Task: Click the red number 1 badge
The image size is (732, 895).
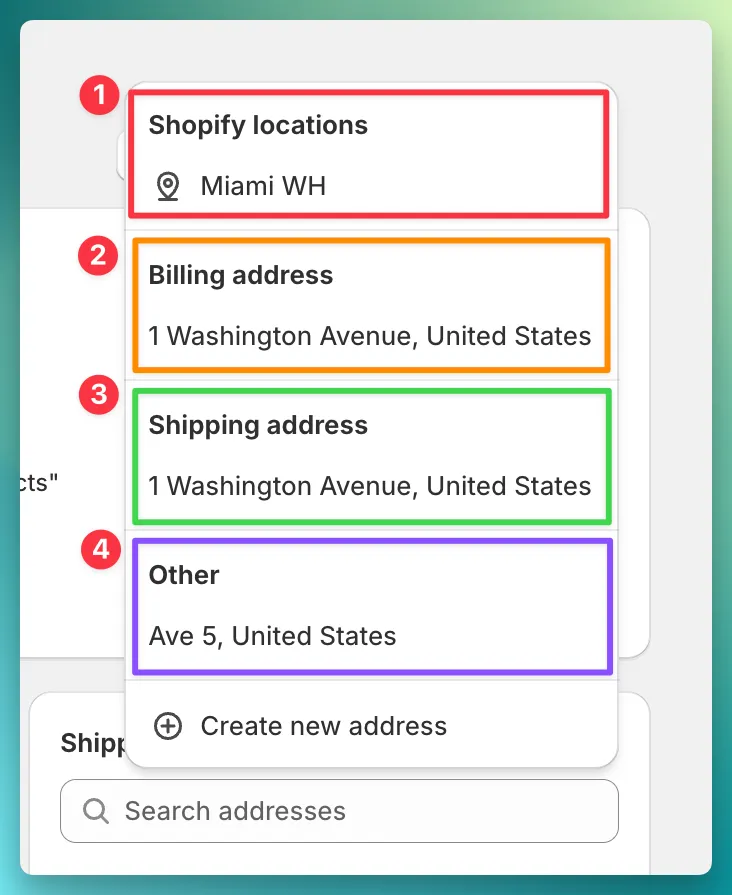Action: pyautogui.click(x=99, y=95)
